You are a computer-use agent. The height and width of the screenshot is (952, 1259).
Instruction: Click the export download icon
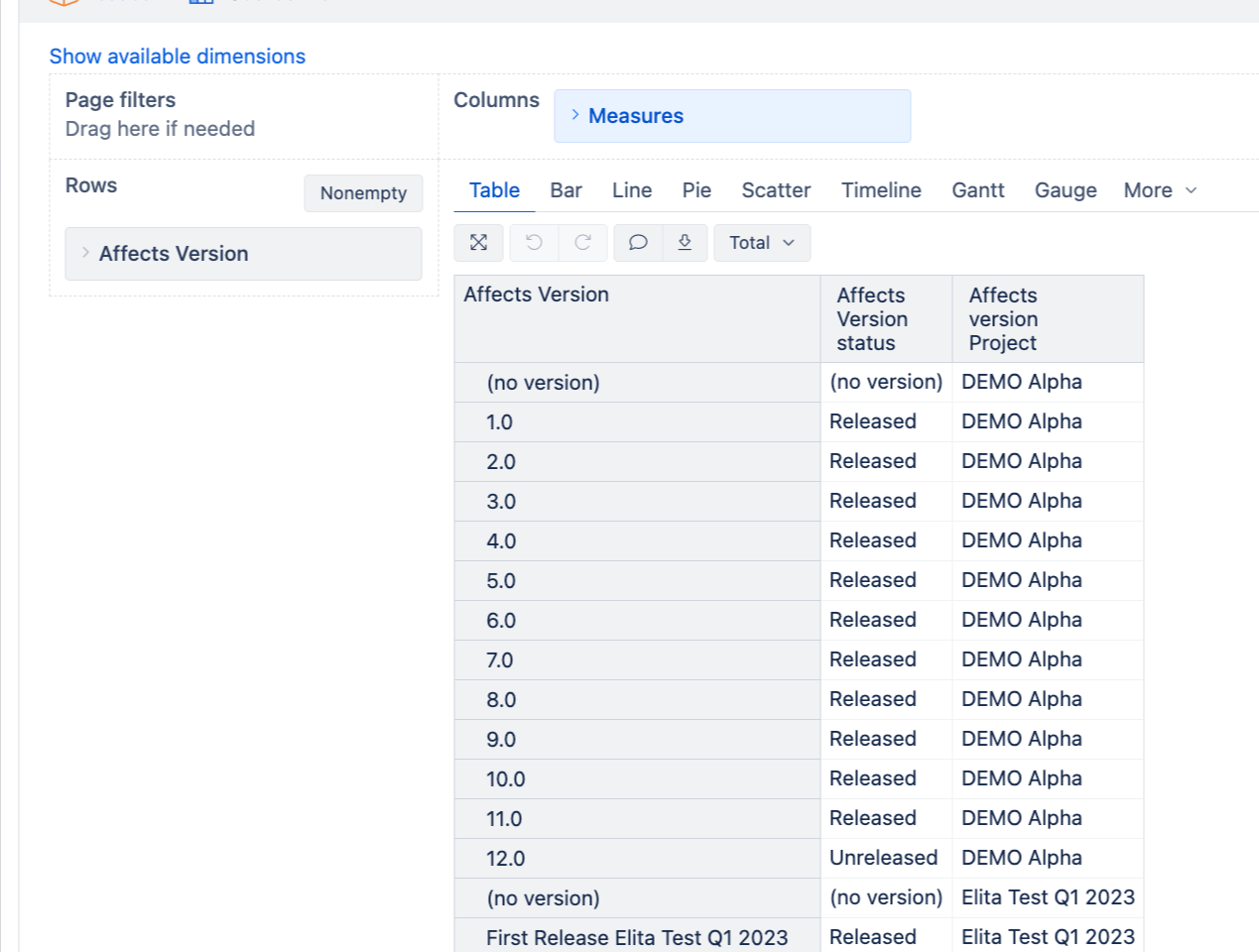685,243
